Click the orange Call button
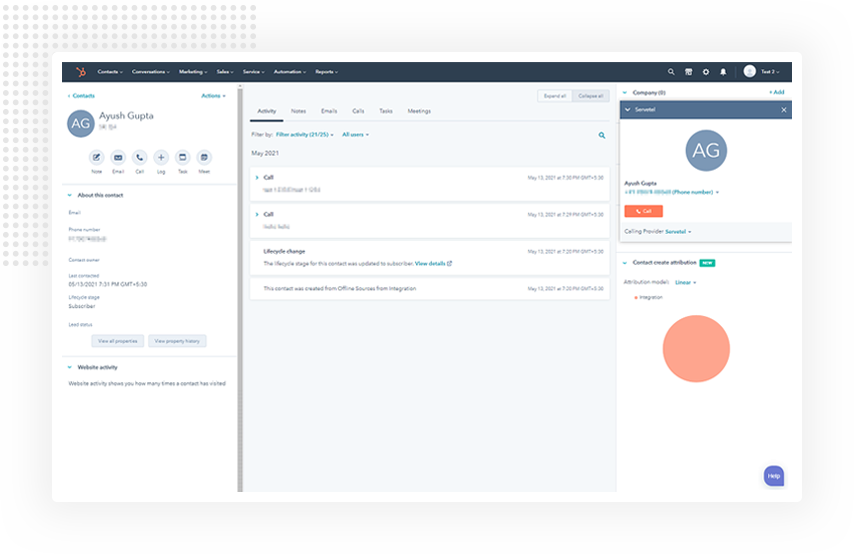Image resolution: width=854 pixels, height=554 pixels. click(x=643, y=211)
